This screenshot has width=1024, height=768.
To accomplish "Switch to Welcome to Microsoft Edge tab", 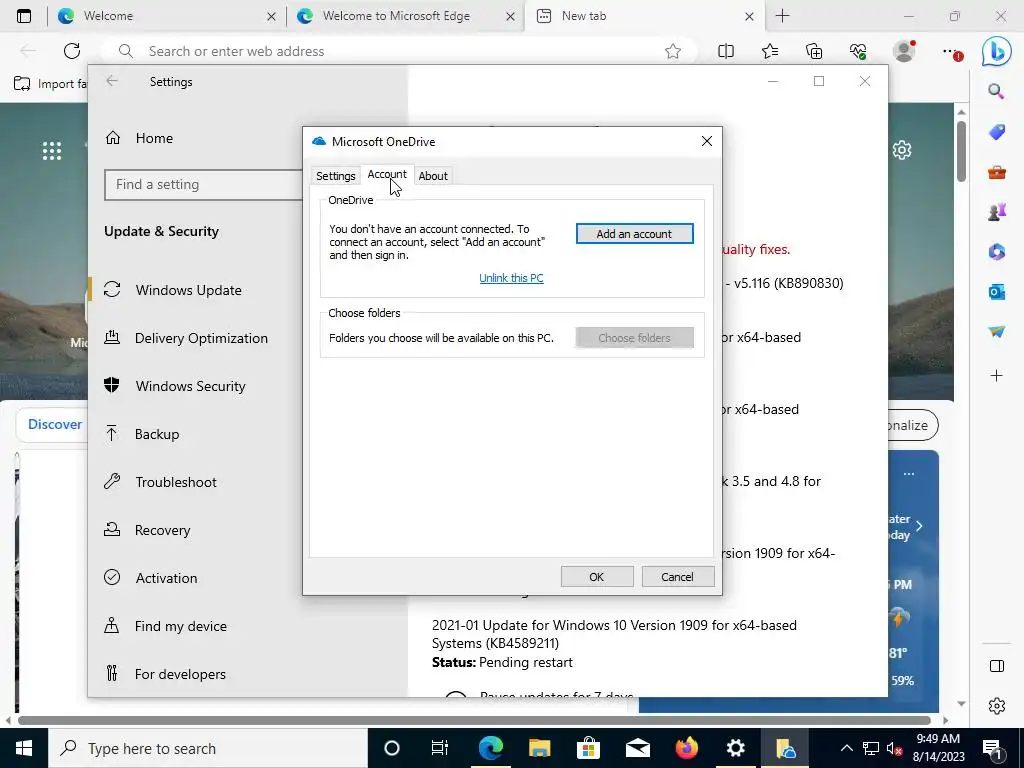I will click(406, 16).
